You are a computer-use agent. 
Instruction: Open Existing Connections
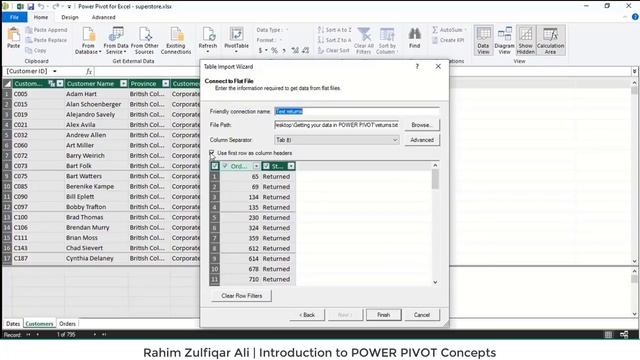point(176,40)
